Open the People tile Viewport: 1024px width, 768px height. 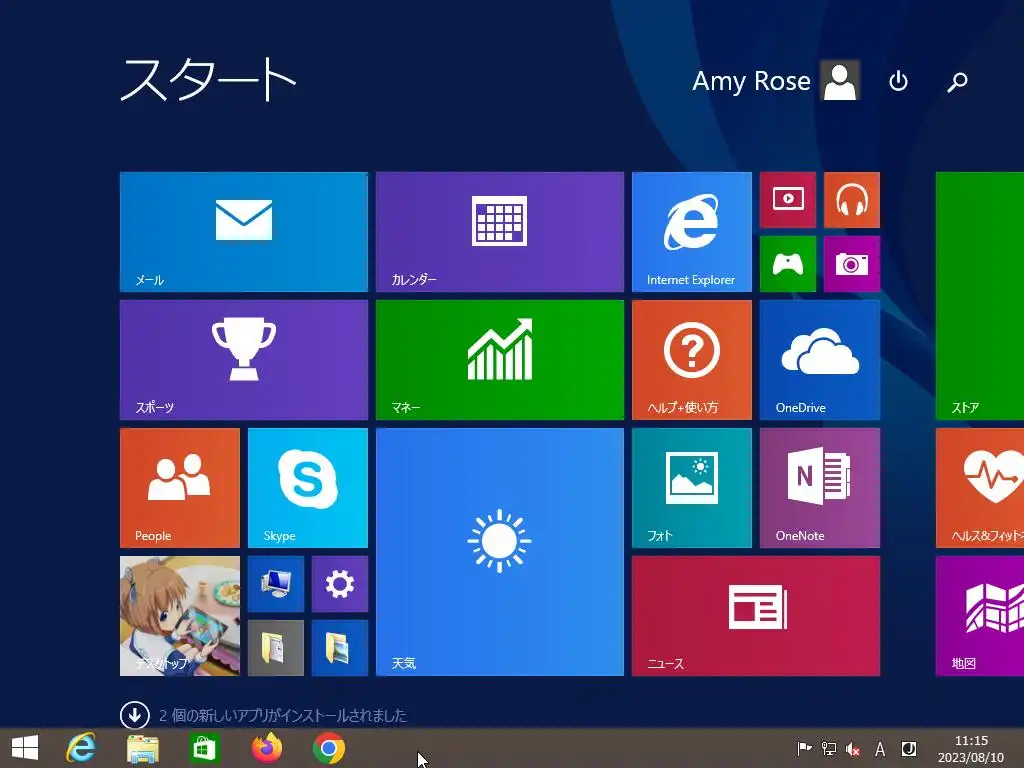click(180, 488)
